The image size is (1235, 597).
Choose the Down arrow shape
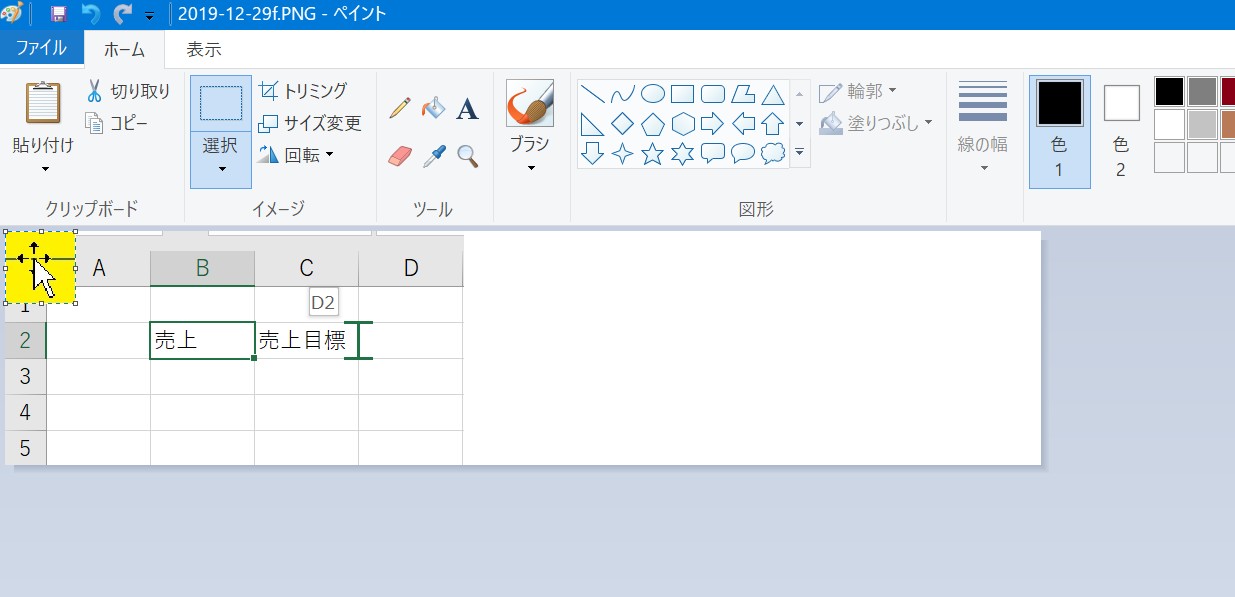click(593, 153)
